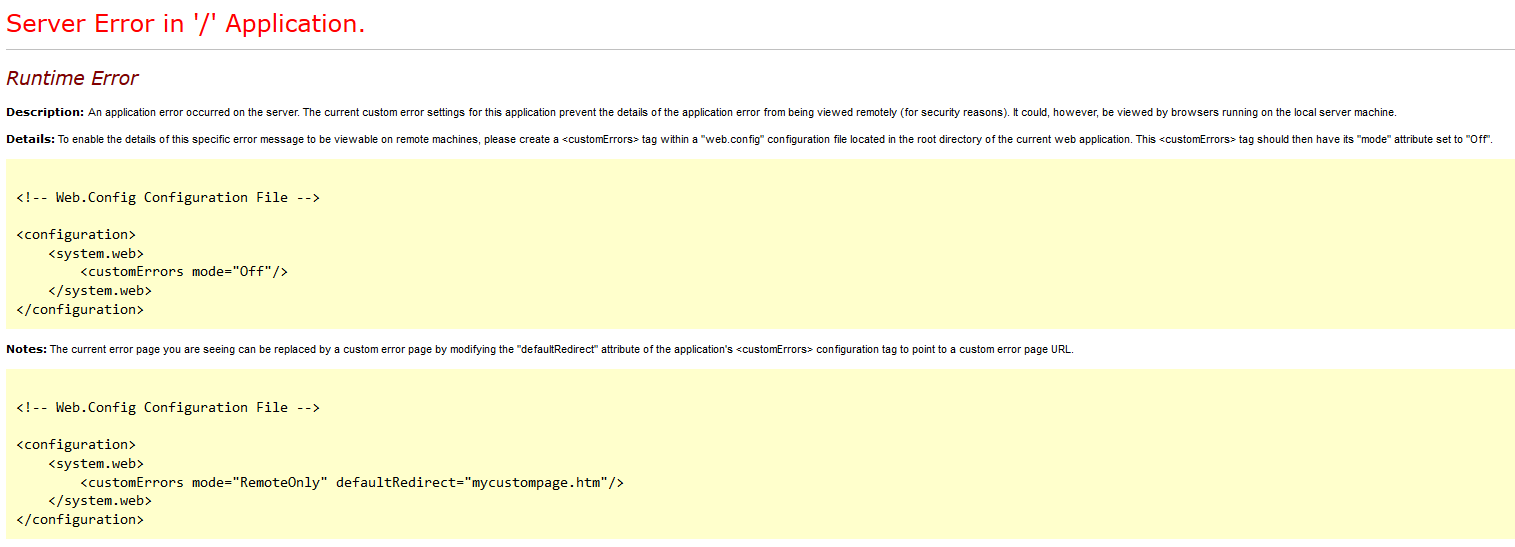Image resolution: width=1515 pixels, height=547 pixels.
Task: Click the customErrors mode="RemoteOnly" code line
Action: click(352, 482)
